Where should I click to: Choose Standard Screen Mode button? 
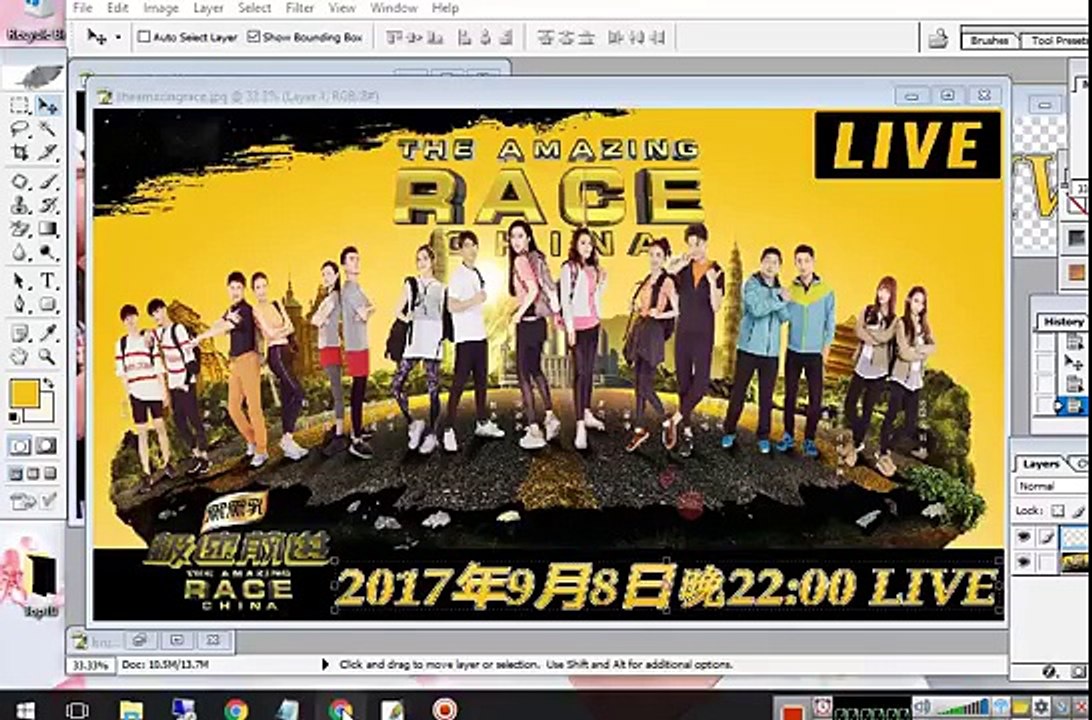16,474
